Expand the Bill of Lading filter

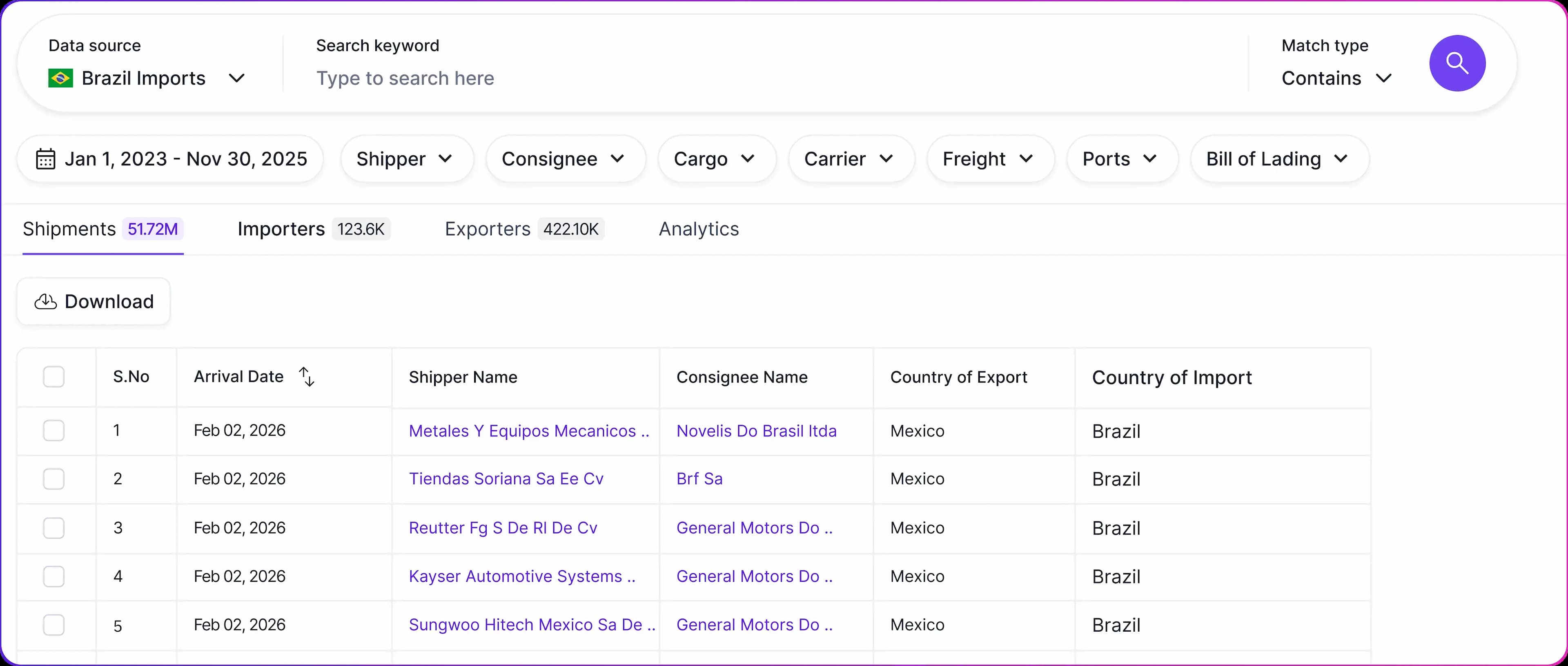[x=1279, y=159]
